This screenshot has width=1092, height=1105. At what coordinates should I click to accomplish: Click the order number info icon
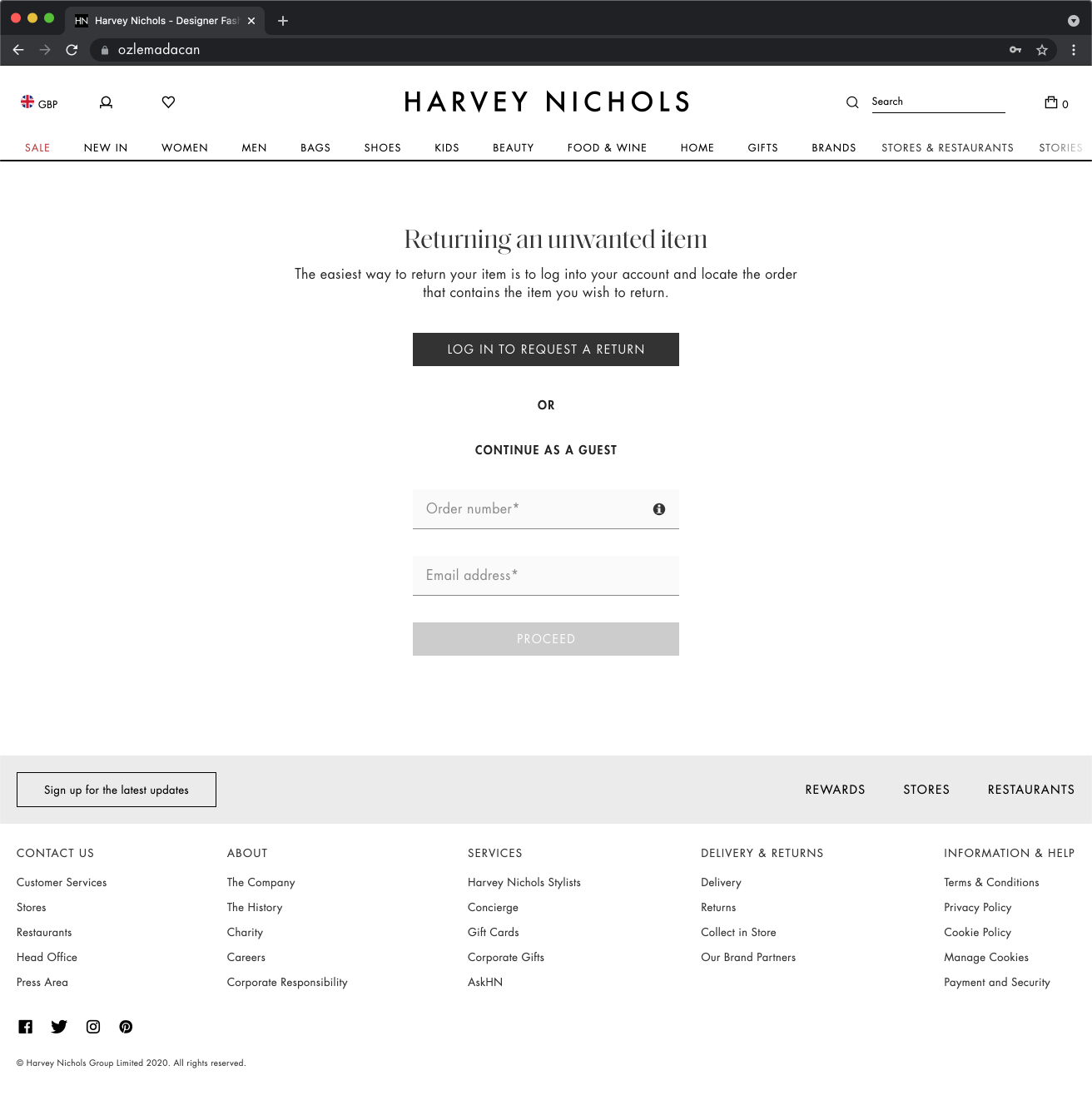[x=659, y=509]
